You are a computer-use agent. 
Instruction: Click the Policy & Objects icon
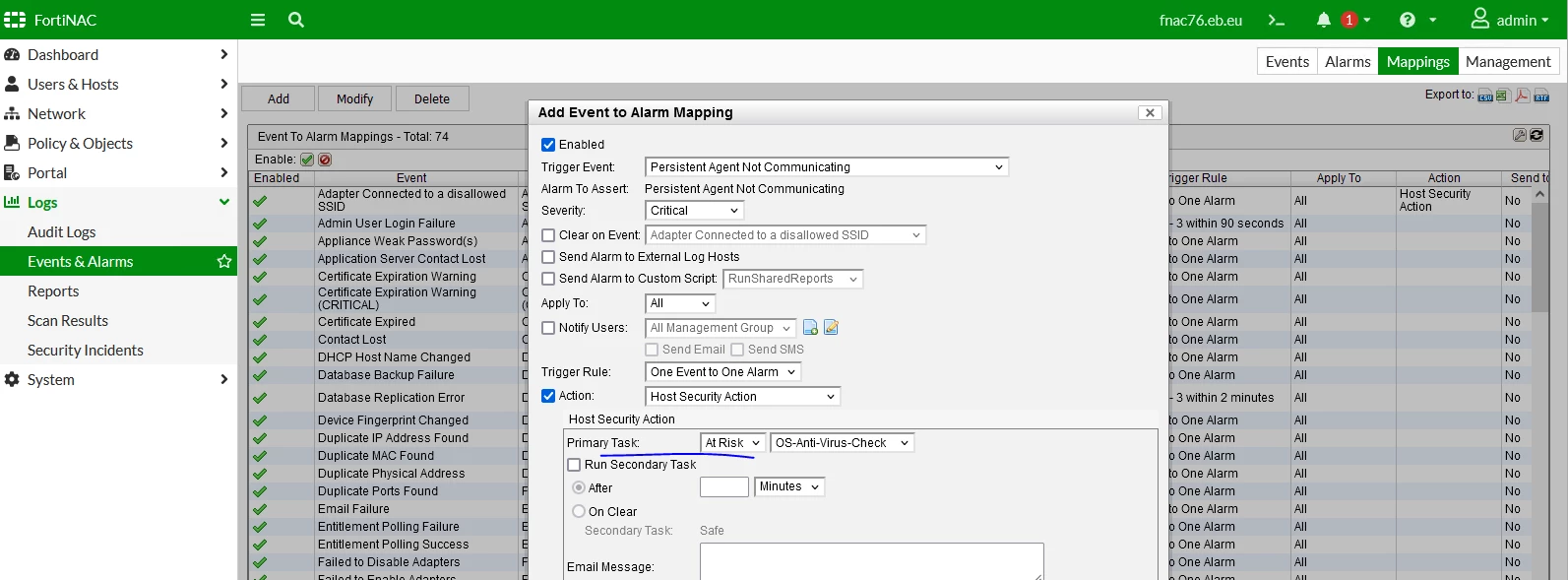click(12, 144)
